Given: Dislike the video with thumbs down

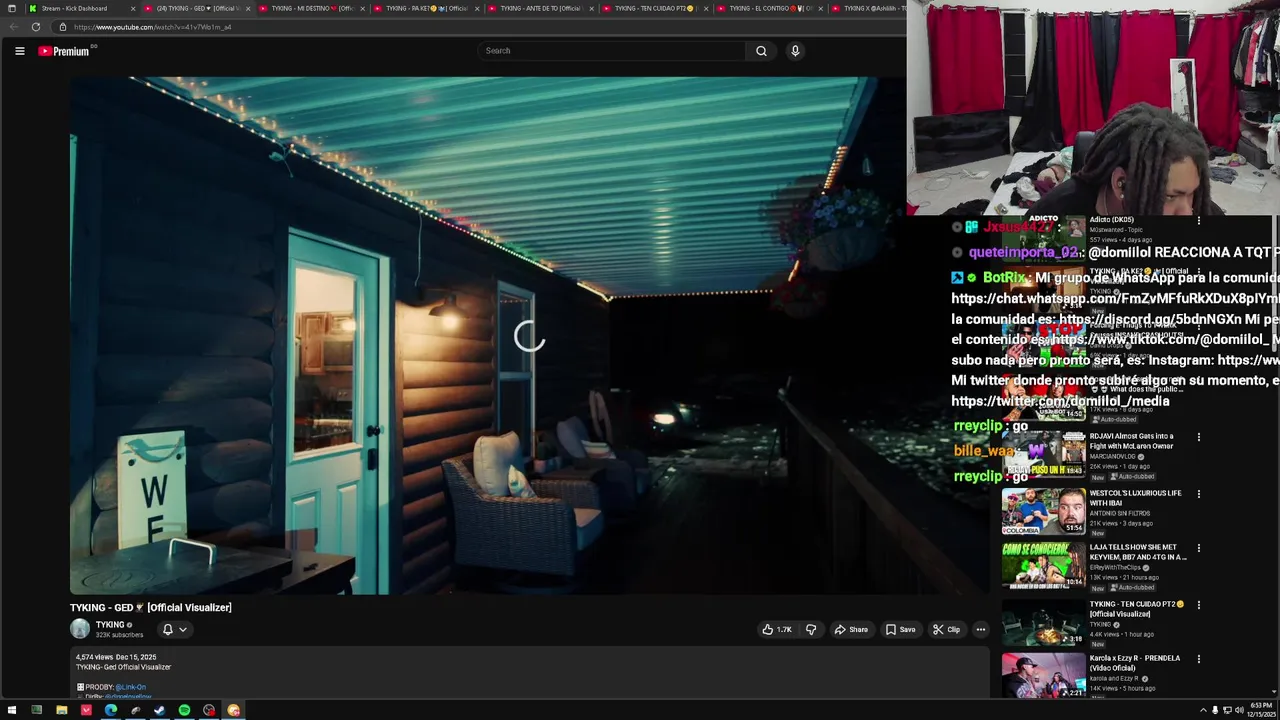Looking at the screenshot, I should click(x=811, y=629).
